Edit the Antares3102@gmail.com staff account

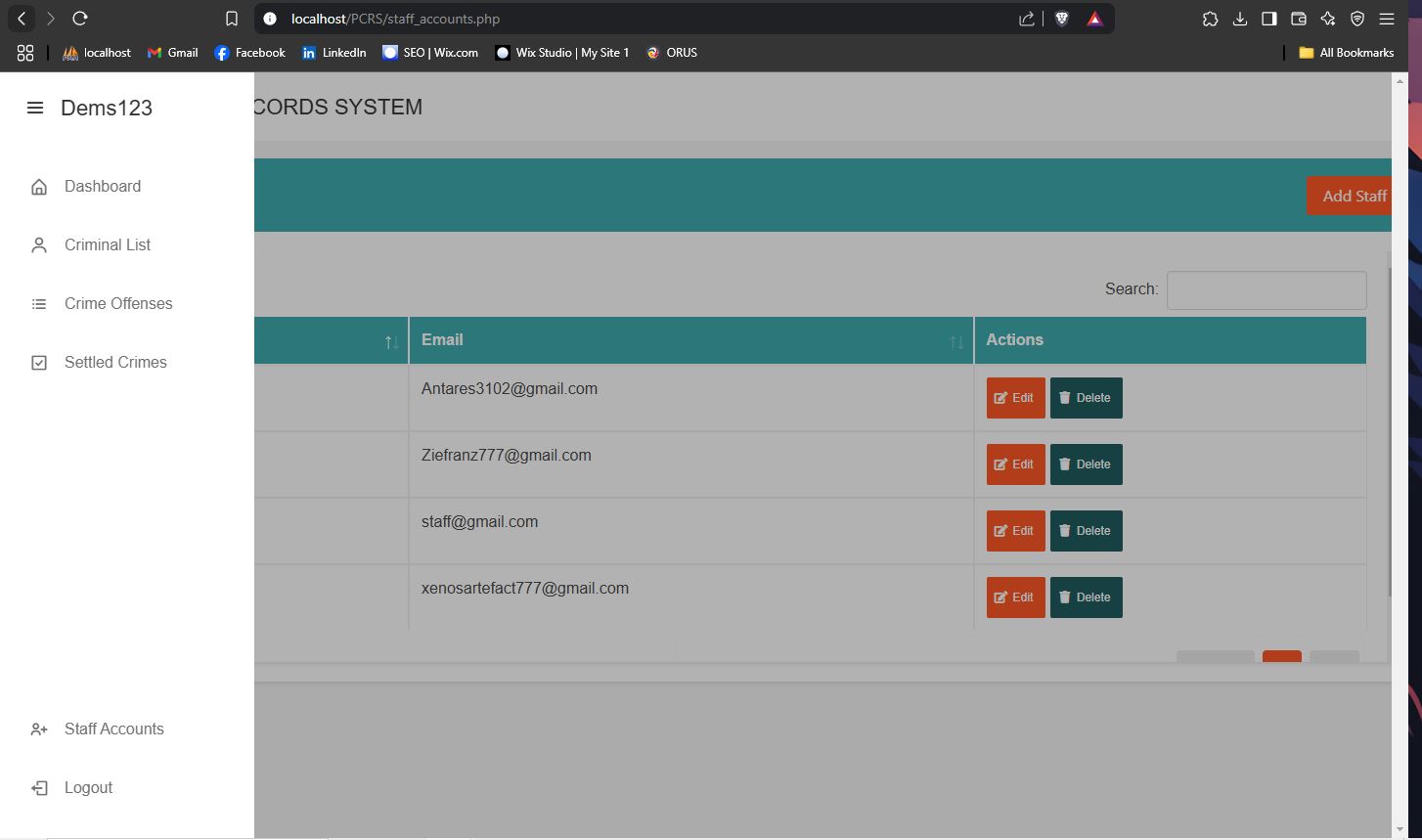pos(1015,398)
